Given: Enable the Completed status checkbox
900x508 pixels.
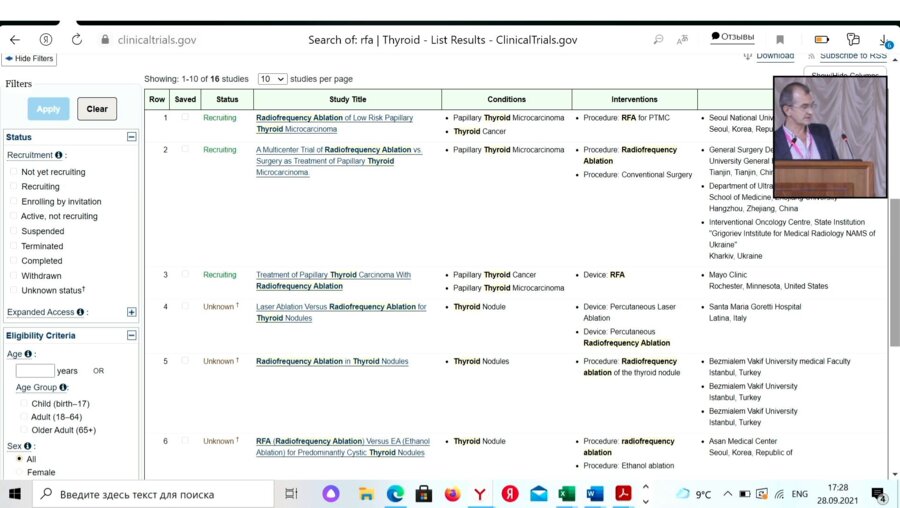Looking at the screenshot, I should pos(14,261).
